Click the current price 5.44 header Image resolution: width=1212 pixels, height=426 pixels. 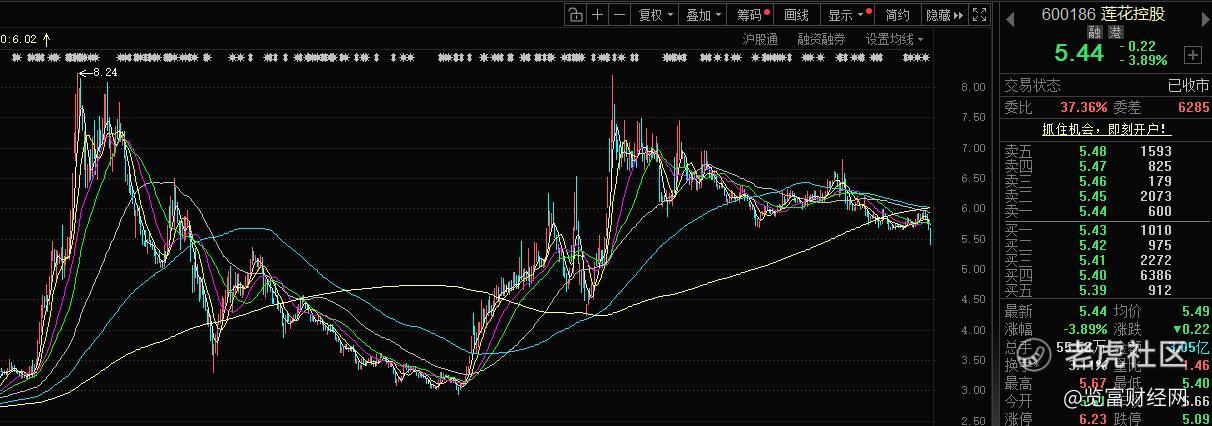pyautogui.click(x=1078, y=54)
